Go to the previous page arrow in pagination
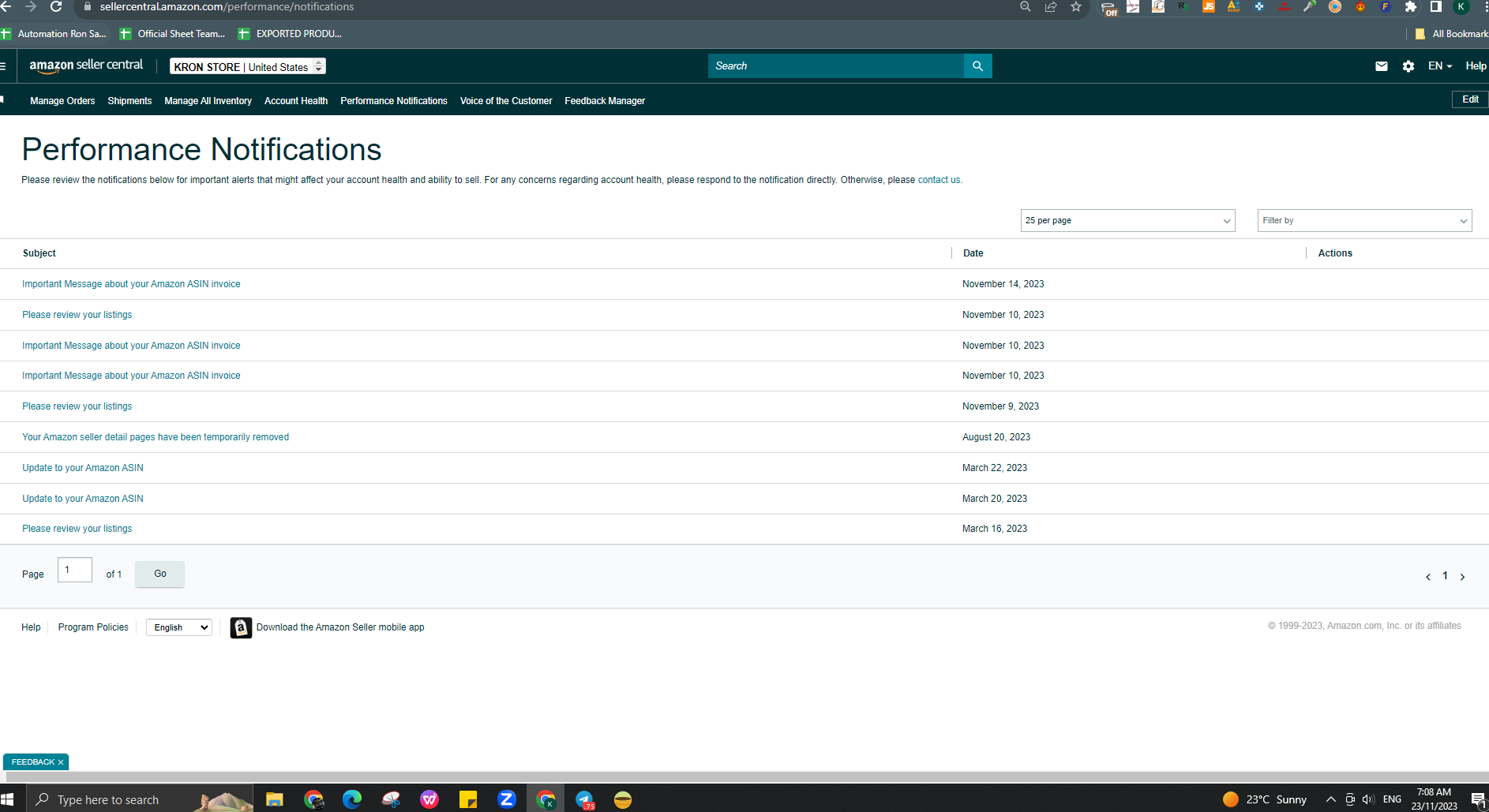The width and height of the screenshot is (1489, 812). pos(1427,577)
